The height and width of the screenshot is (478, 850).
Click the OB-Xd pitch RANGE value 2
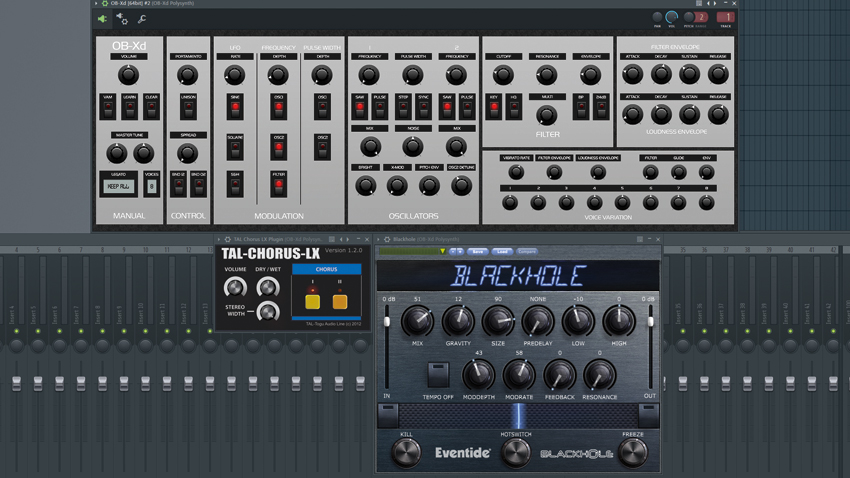[x=701, y=17]
